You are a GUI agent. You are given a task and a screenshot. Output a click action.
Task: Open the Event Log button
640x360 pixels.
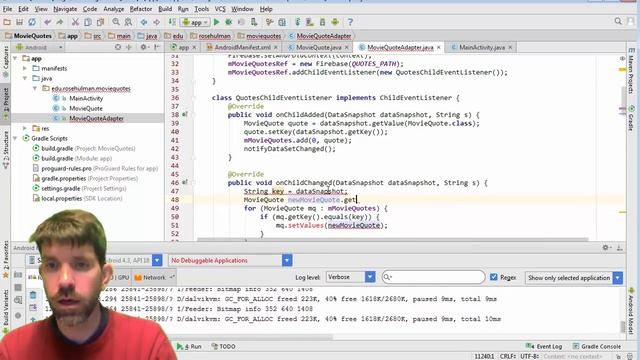(x=544, y=347)
